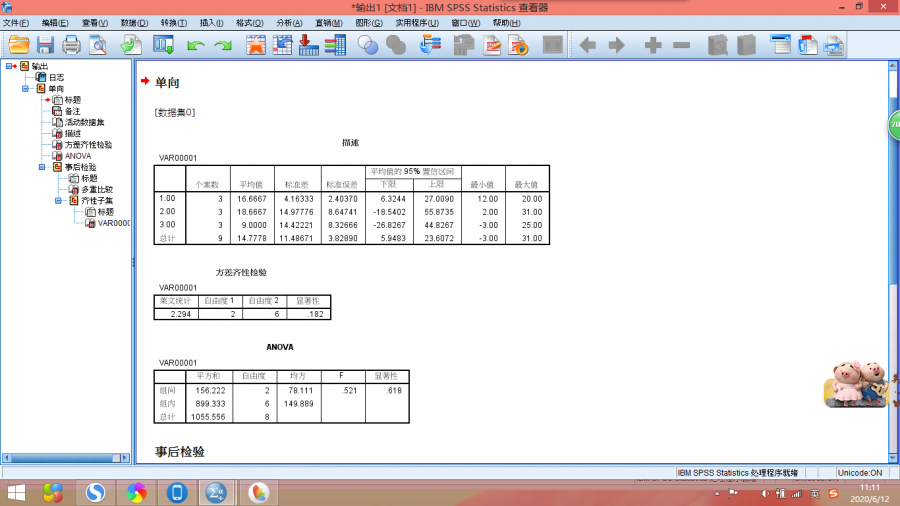Select ANOVA item in outline tree
This screenshot has height=506, width=900.
[x=77, y=156]
